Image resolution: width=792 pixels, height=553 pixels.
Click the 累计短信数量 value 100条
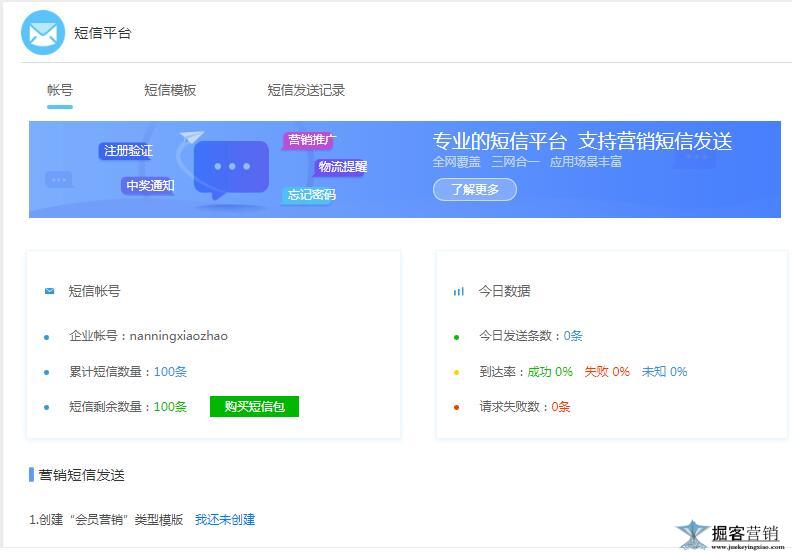click(170, 372)
